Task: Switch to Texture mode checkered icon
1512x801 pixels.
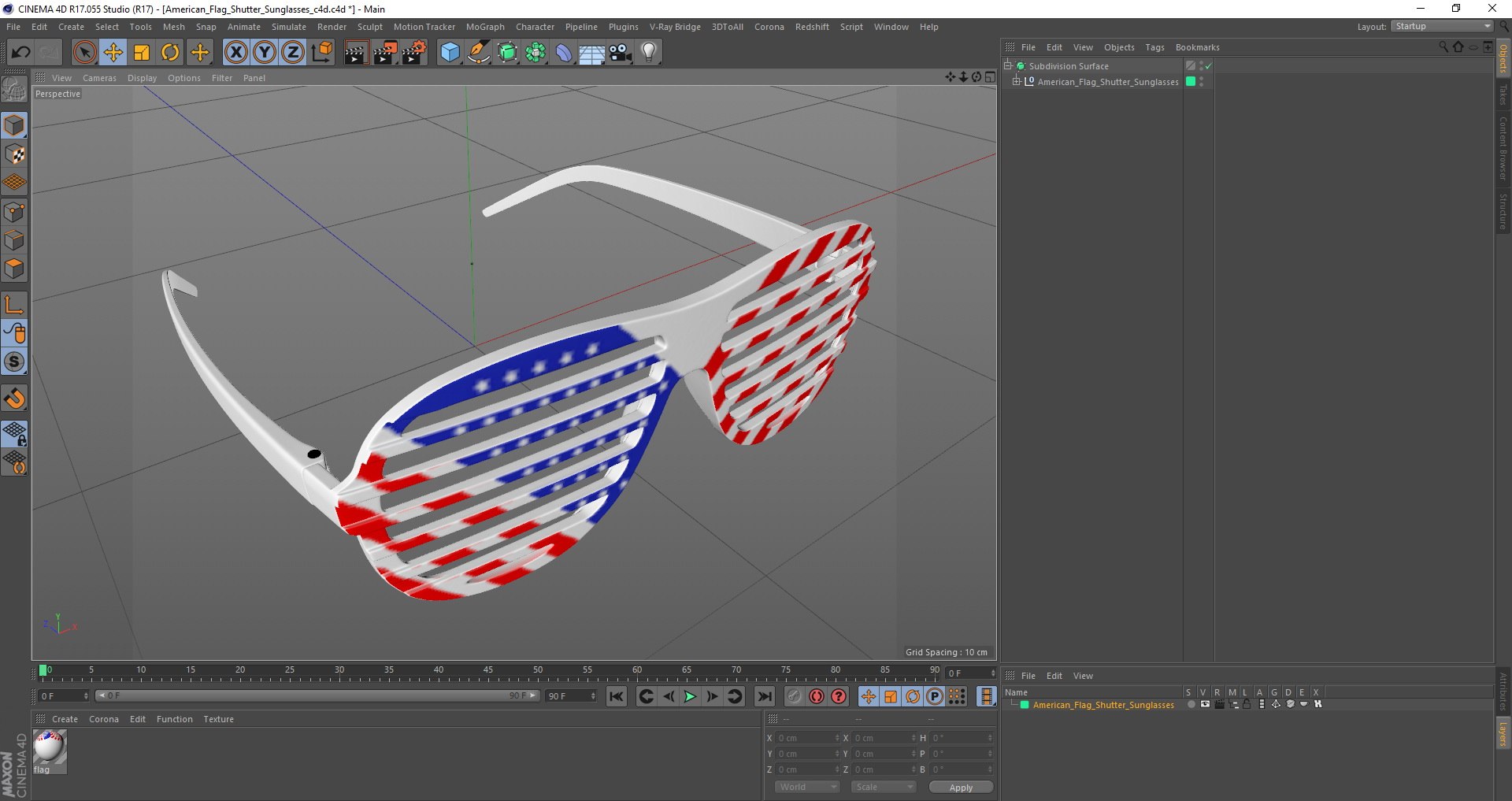Action: click(x=14, y=154)
